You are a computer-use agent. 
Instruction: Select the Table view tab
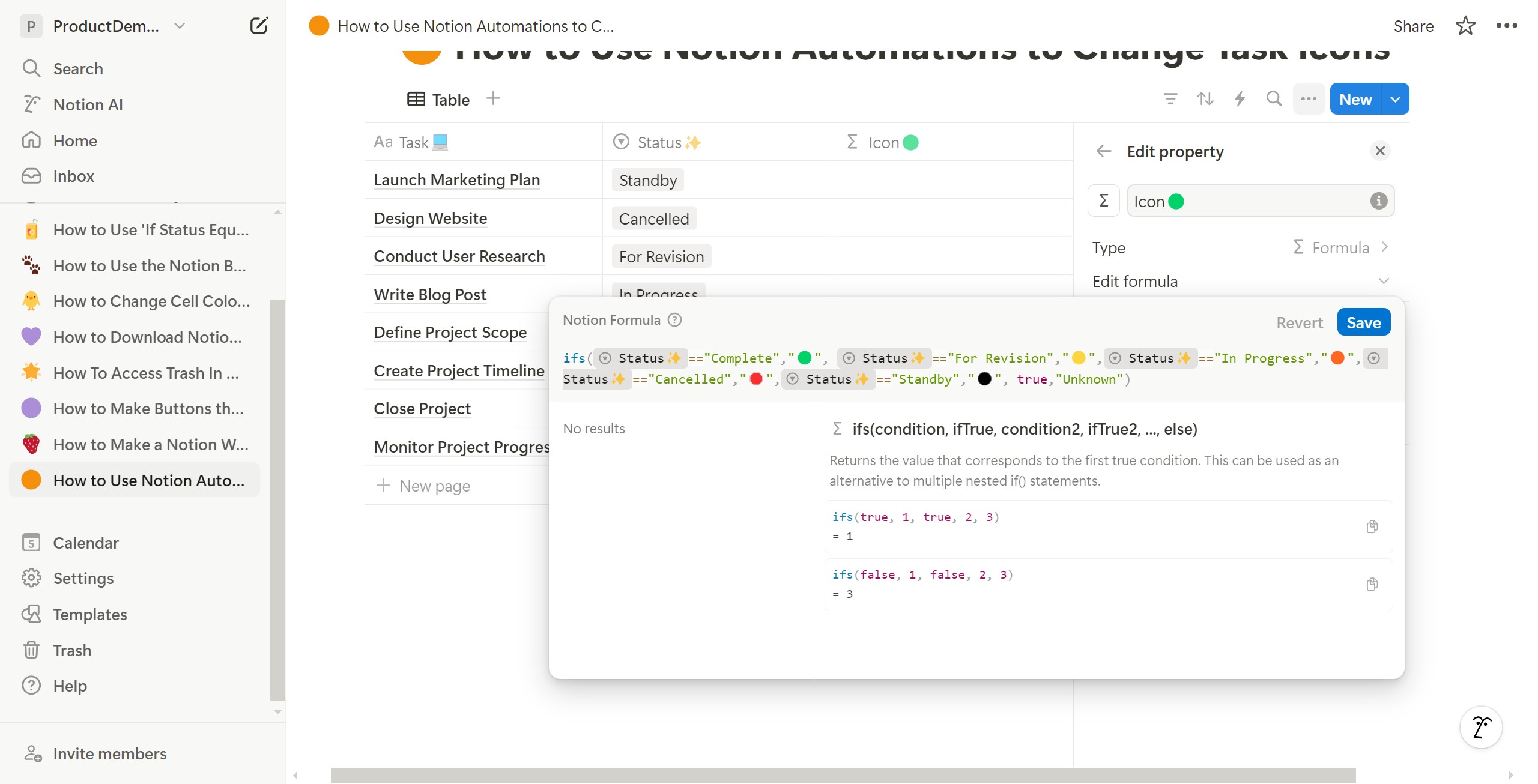coord(438,100)
